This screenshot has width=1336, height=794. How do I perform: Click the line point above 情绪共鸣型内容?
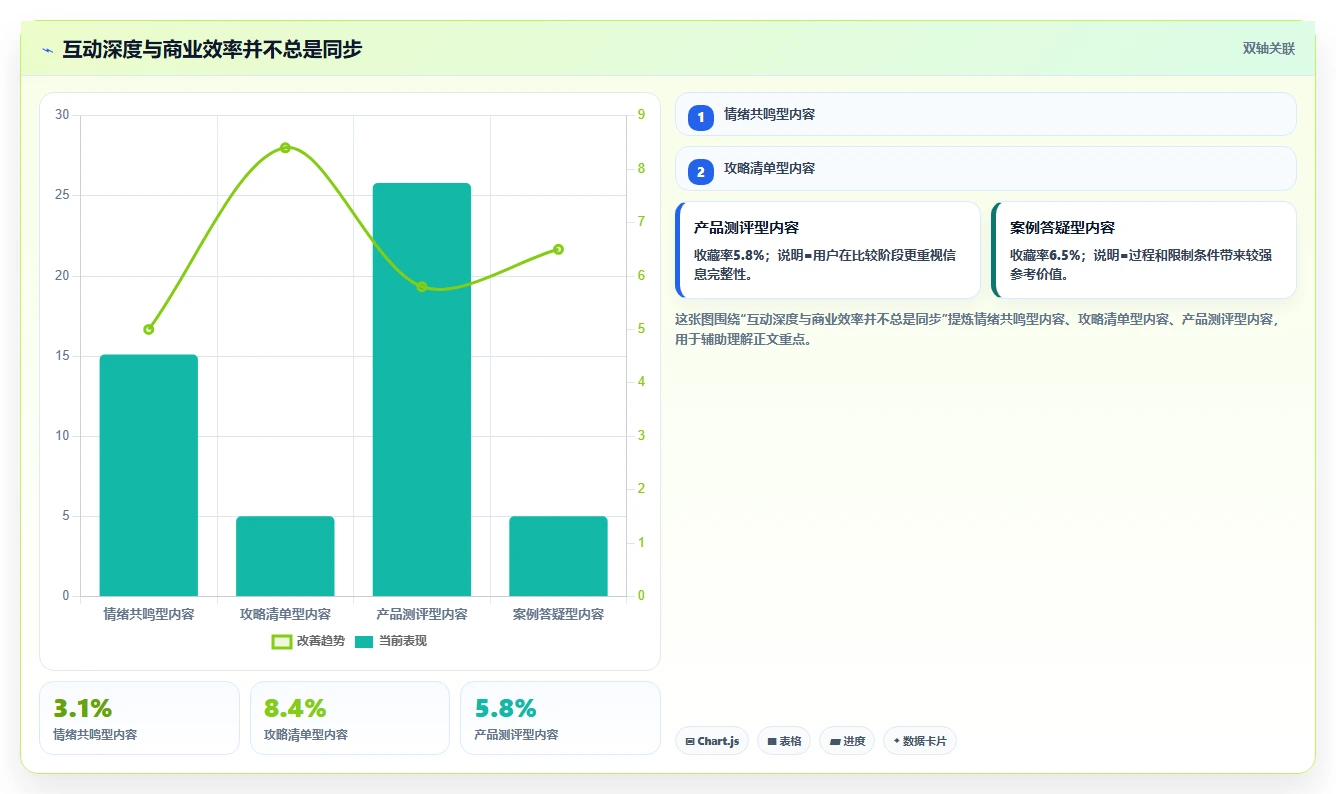point(149,329)
